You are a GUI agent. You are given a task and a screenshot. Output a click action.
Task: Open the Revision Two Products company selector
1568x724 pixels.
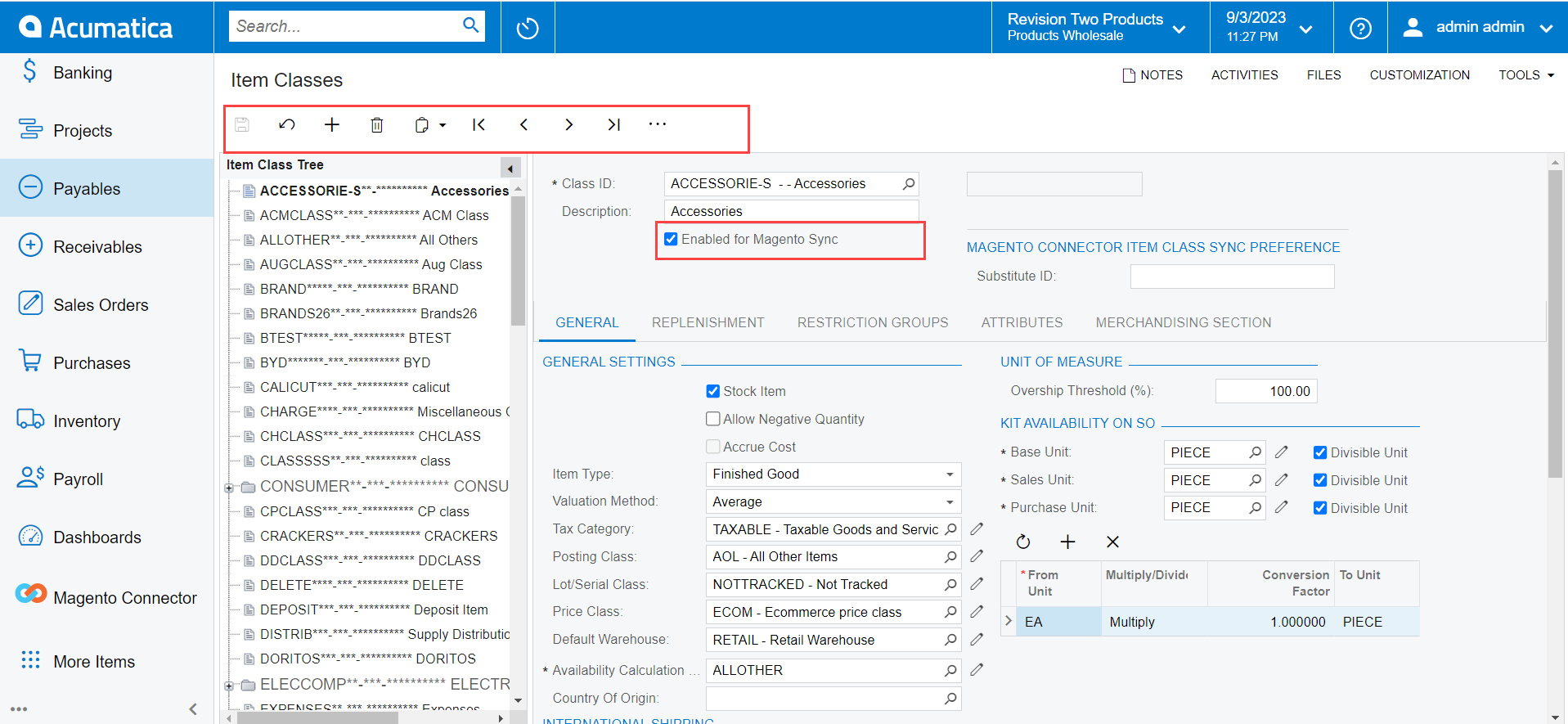click(x=1098, y=27)
